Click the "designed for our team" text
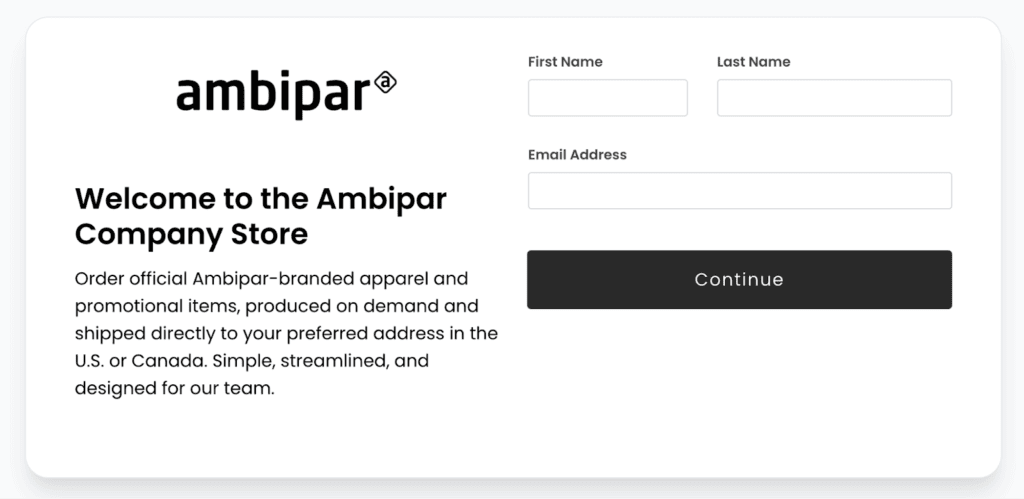This screenshot has height=499, width=1024. (x=174, y=388)
